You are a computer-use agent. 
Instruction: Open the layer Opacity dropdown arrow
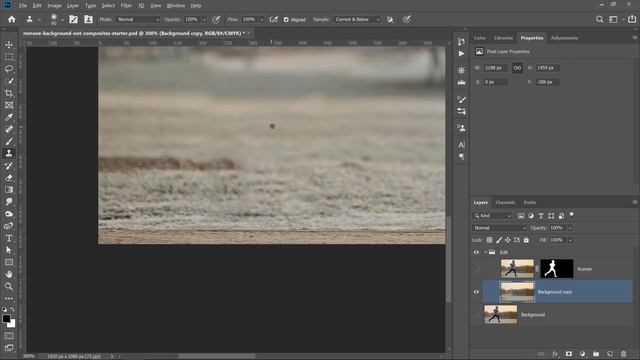[570, 228]
